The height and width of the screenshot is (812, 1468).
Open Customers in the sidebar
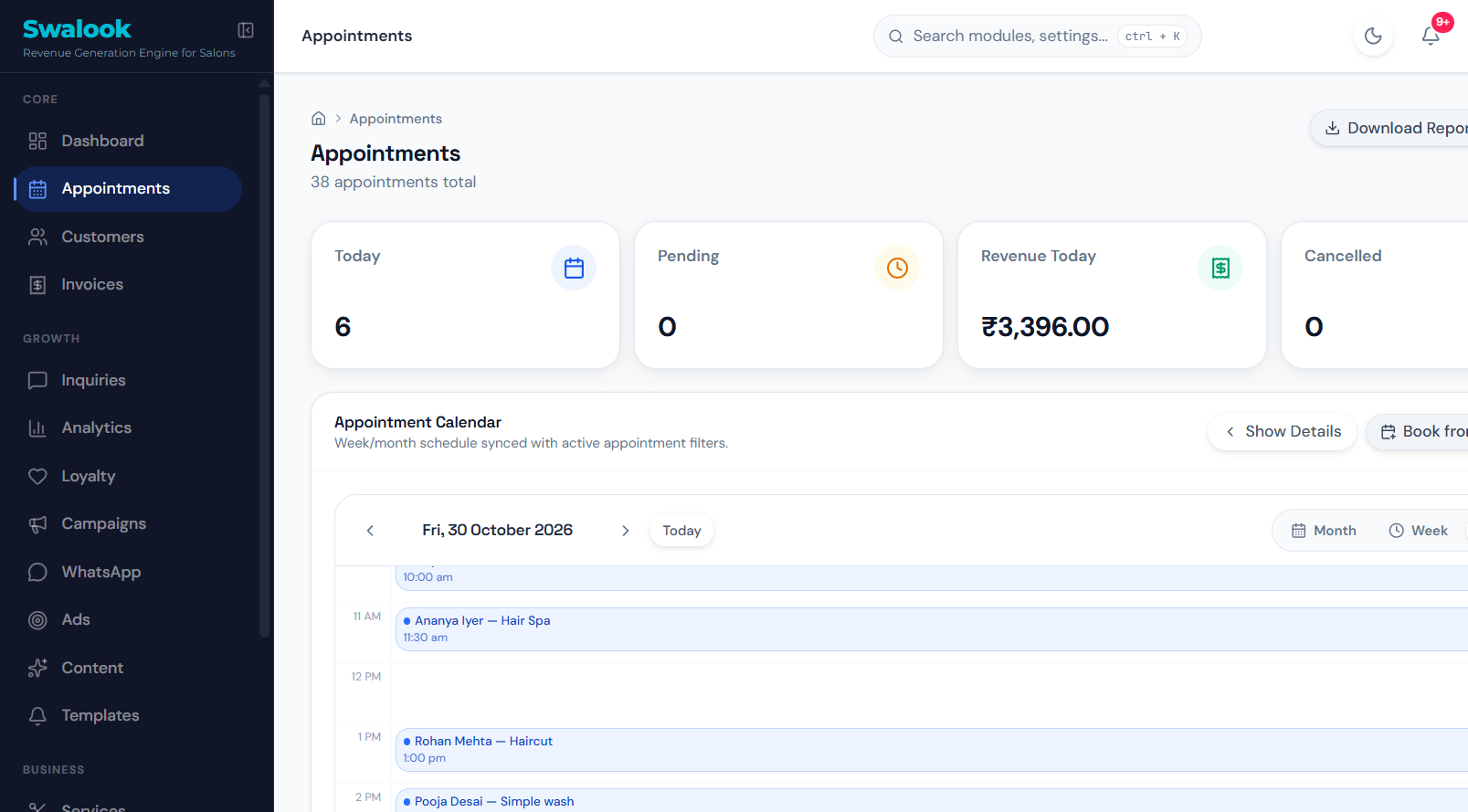128,237
